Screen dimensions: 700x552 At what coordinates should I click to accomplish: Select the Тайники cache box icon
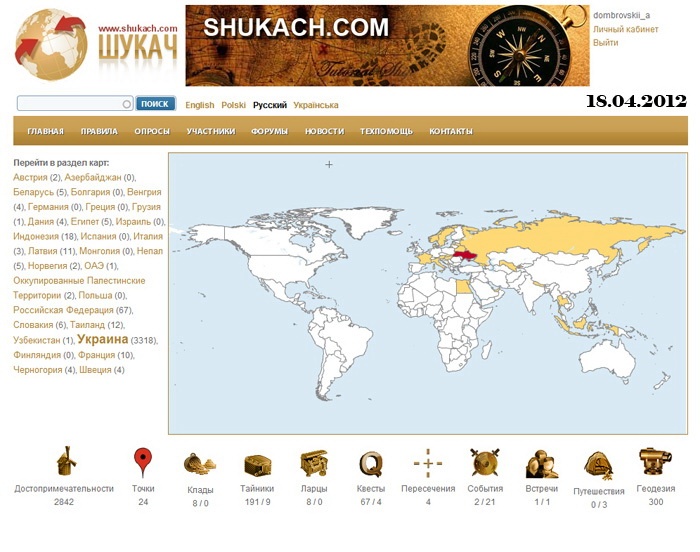(257, 465)
